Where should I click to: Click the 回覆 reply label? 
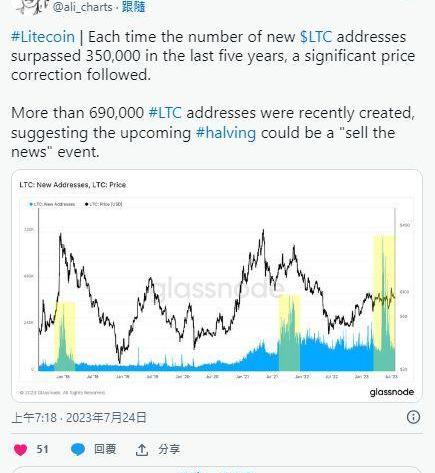[x=105, y=449]
